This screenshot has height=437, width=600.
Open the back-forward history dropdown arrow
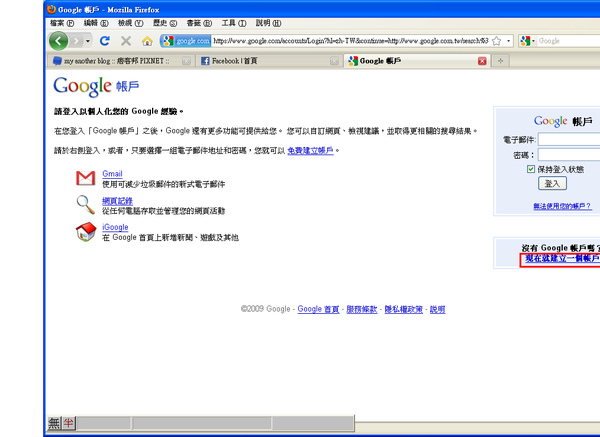pyautogui.click(x=88, y=41)
